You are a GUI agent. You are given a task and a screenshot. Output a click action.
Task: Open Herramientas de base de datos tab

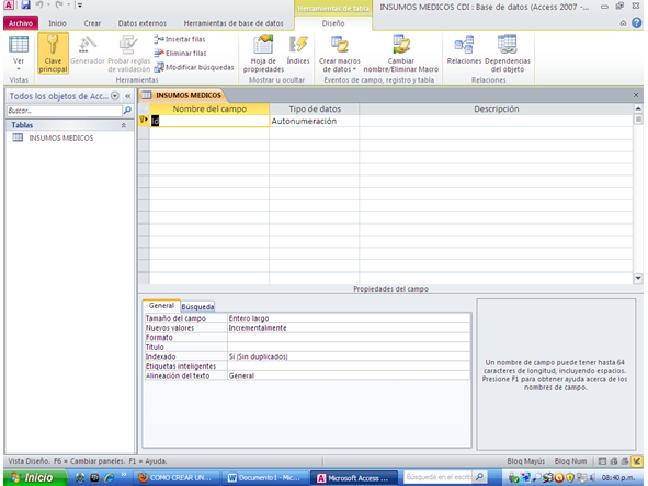[233, 24]
